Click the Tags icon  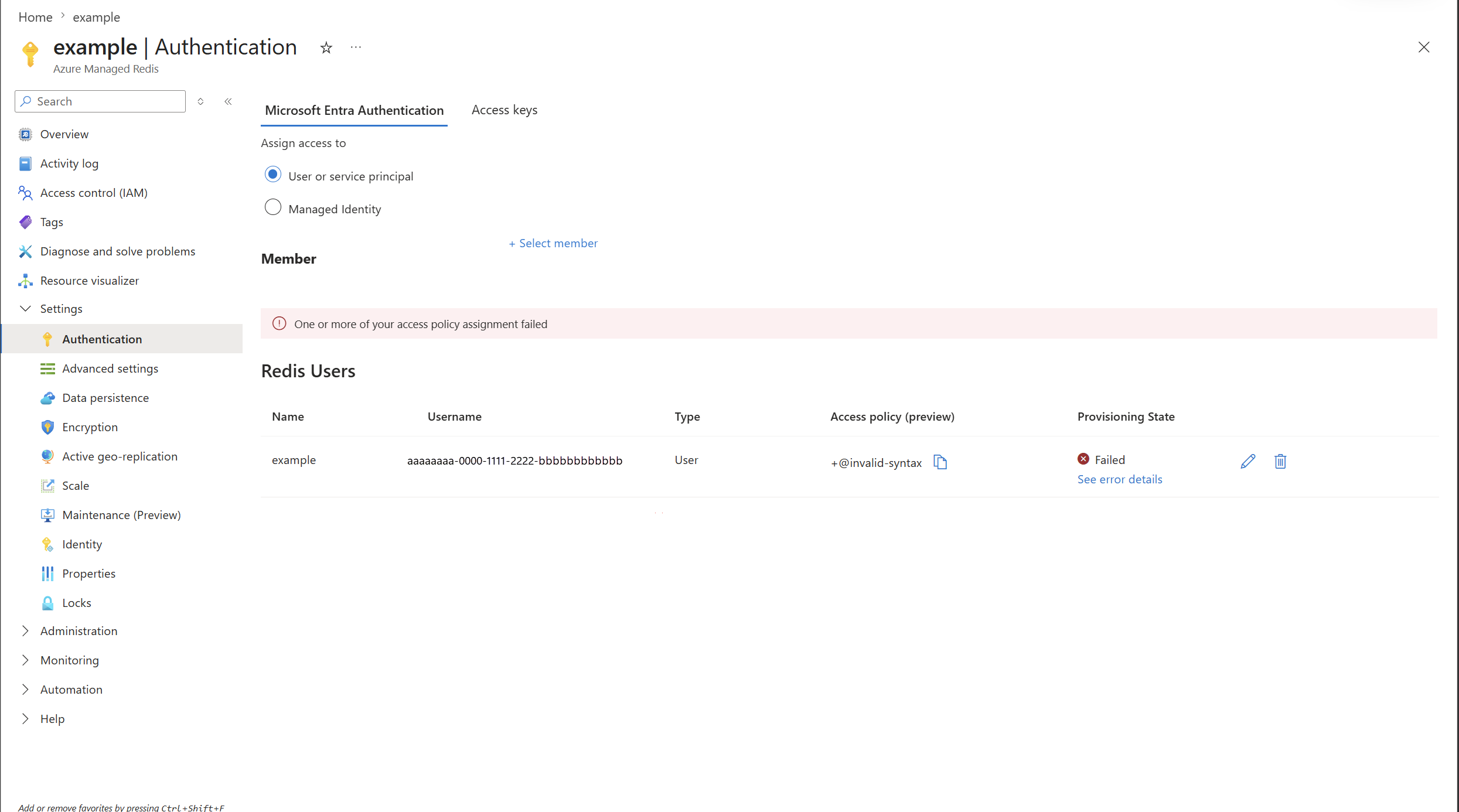[x=25, y=223]
